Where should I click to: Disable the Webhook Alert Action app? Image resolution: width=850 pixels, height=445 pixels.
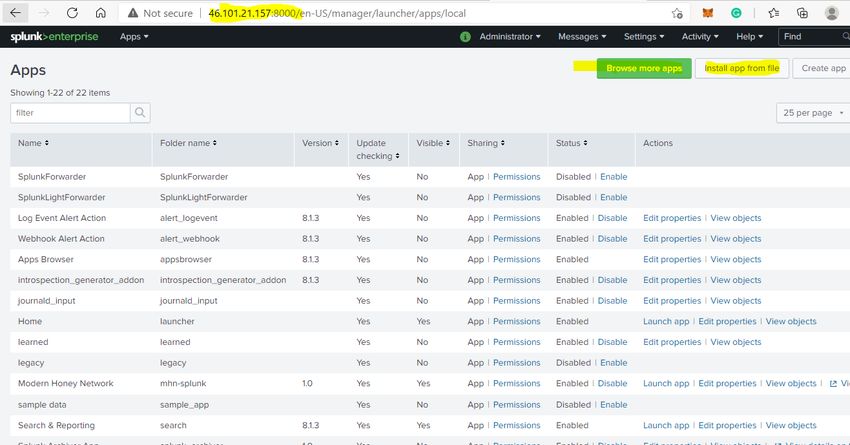pyautogui.click(x=613, y=238)
